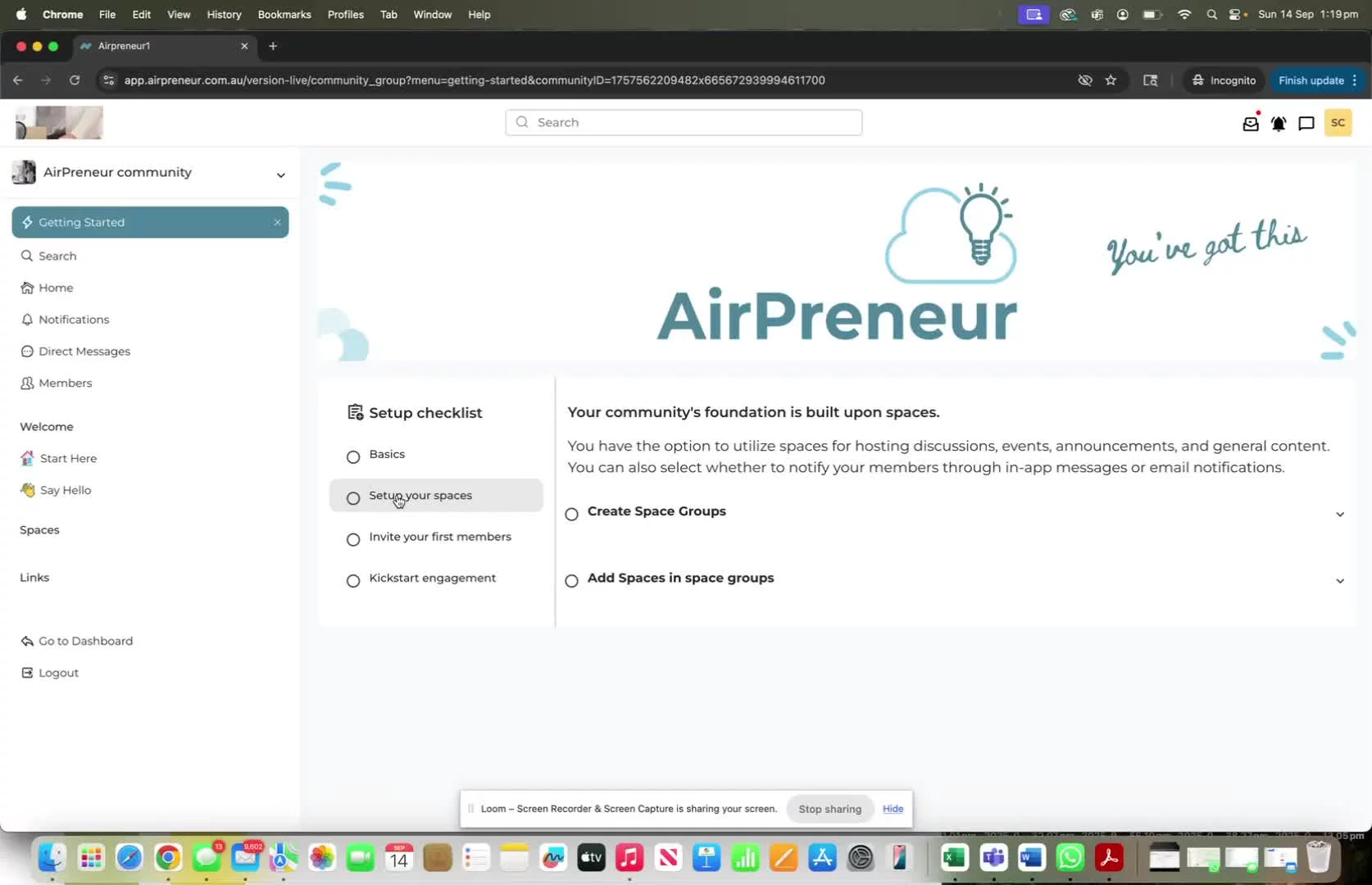The width and height of the screenshot is (1372, 885).
Task: Click the Search input field in header
Action: pos(684,122)
